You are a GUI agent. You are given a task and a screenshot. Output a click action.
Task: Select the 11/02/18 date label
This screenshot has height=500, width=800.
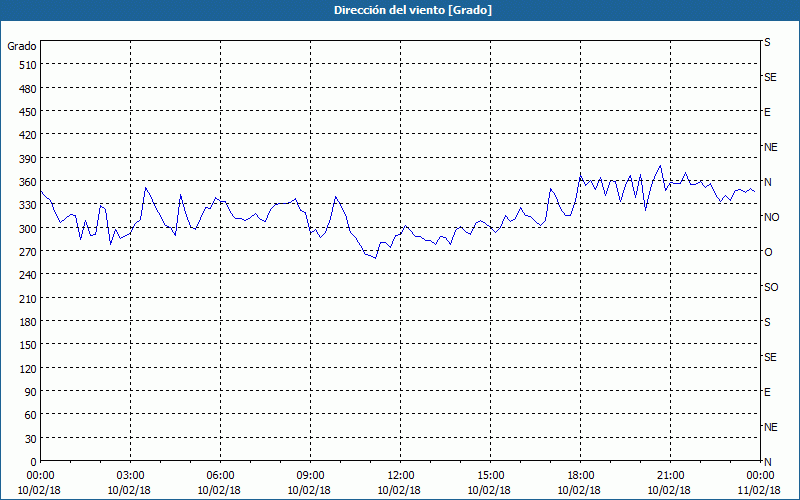[x=759, y=490]
